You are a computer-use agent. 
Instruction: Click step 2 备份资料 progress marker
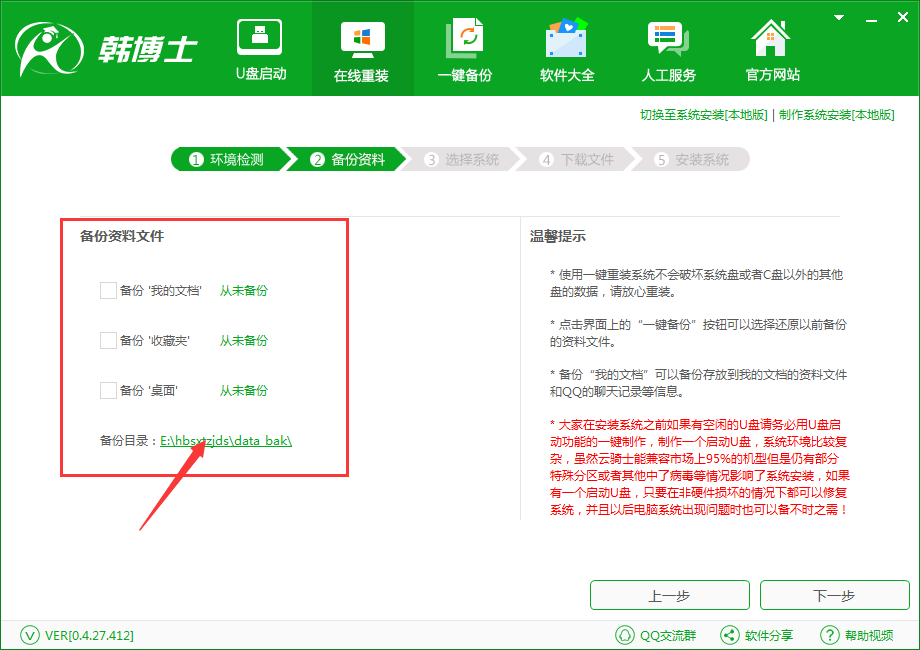347,159
